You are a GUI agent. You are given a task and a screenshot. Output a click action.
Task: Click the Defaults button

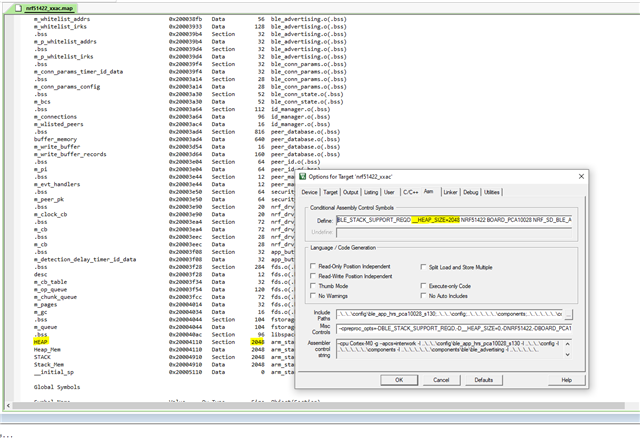tap(484, 380)
